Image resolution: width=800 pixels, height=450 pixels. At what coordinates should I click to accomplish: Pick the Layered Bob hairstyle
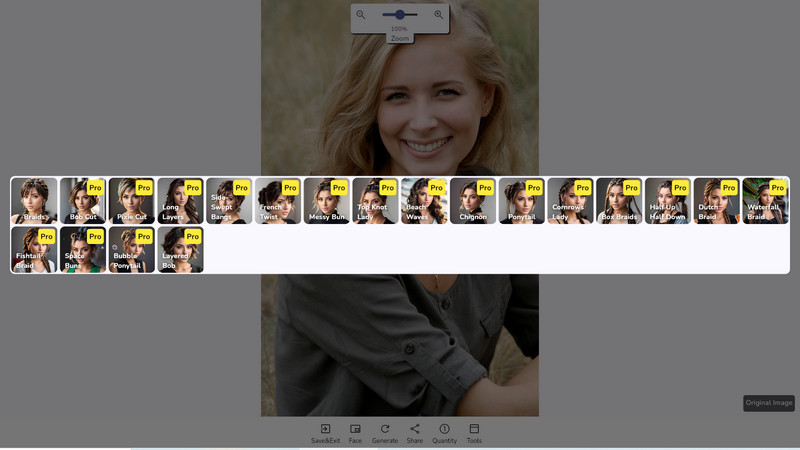180,249
